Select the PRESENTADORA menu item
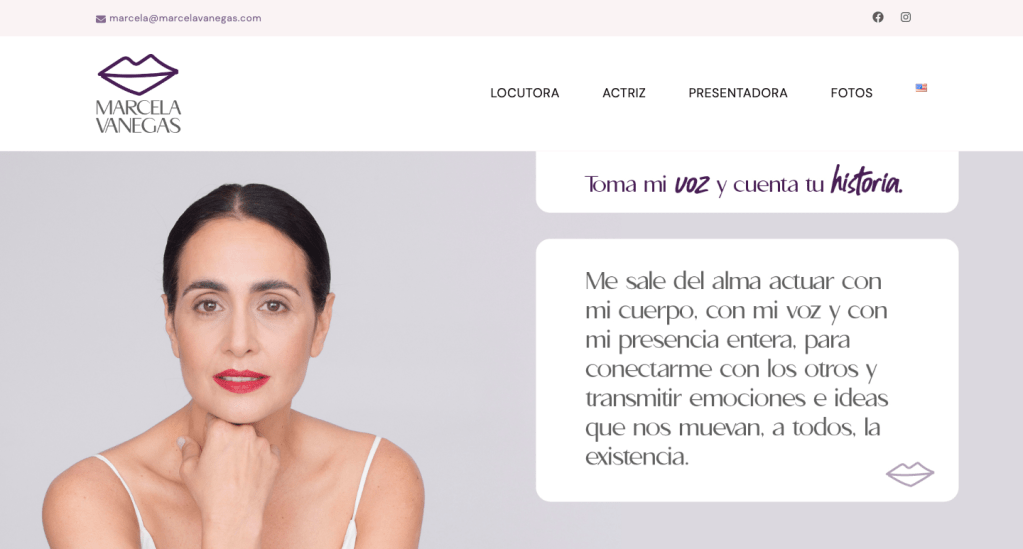 pos(738,93)
